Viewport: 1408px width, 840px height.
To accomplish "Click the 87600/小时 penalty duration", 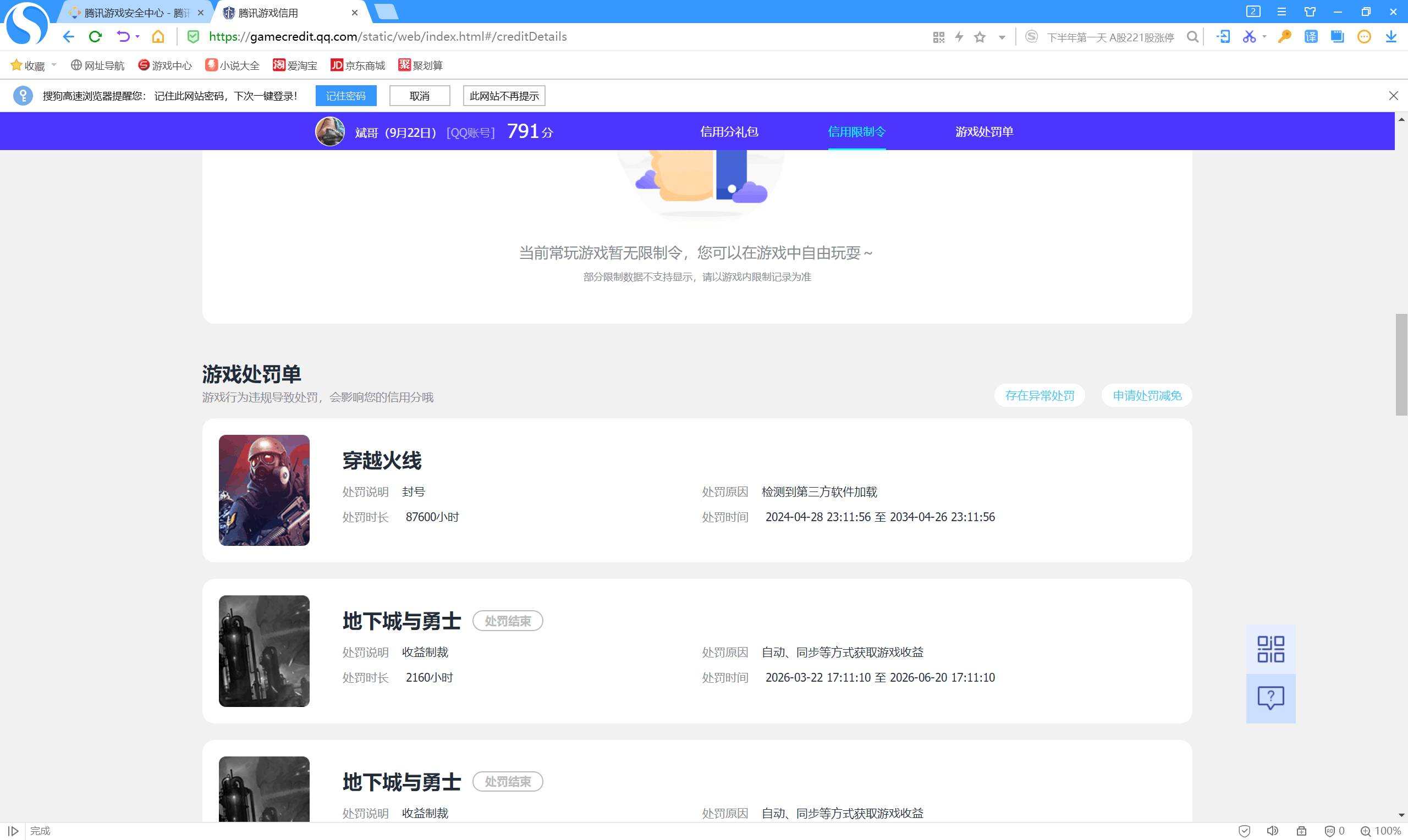I will coord(432,517).
